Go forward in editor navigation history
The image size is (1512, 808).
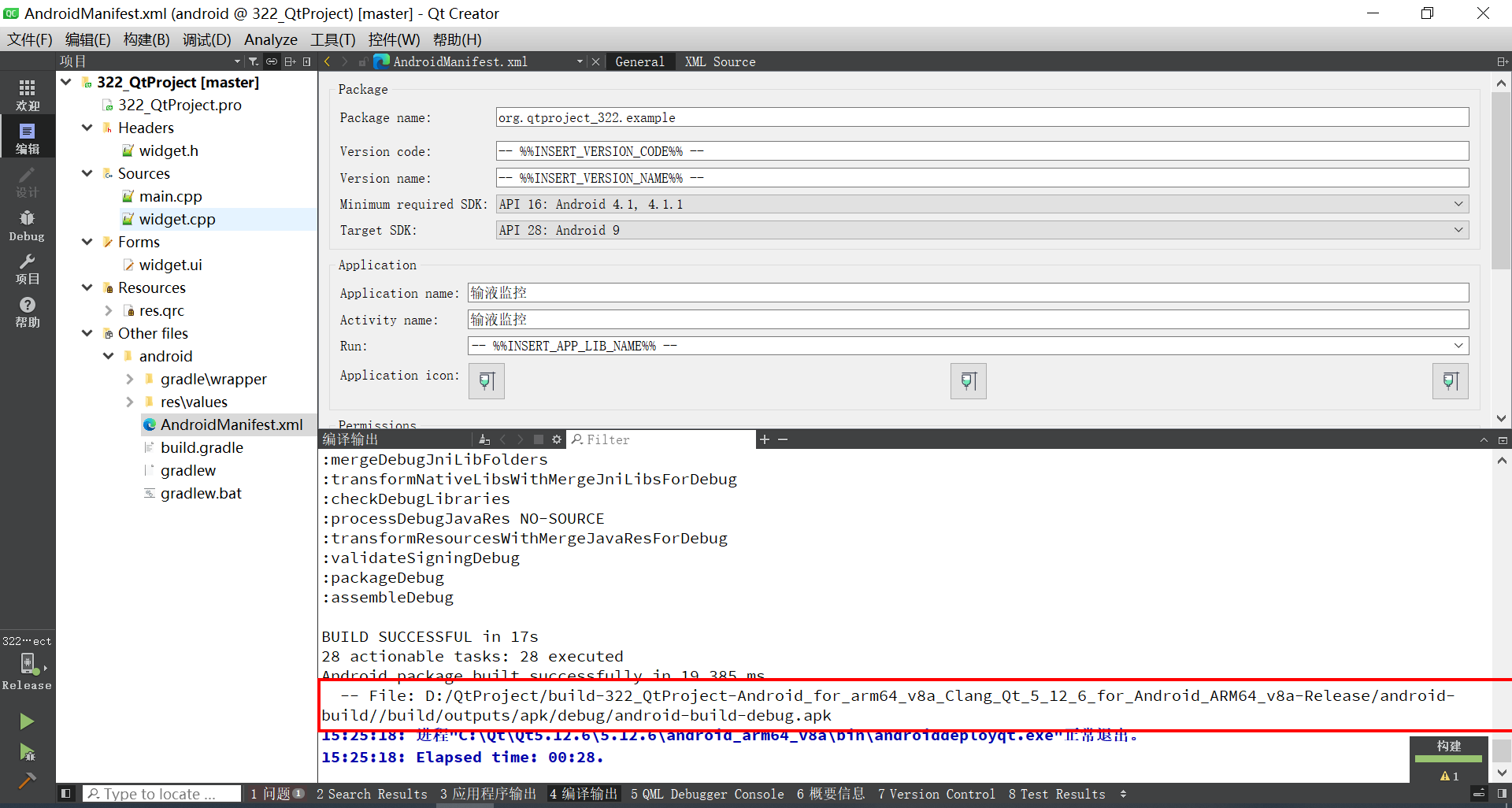[345, 61]
